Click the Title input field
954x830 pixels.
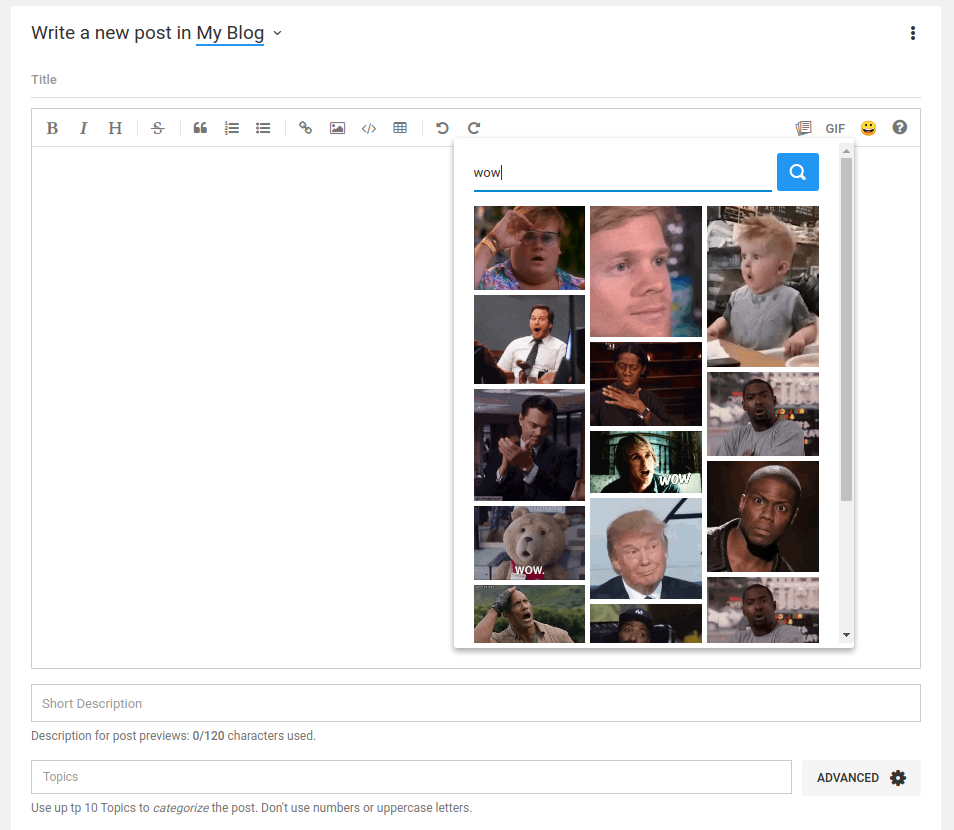tap(476, 80)
